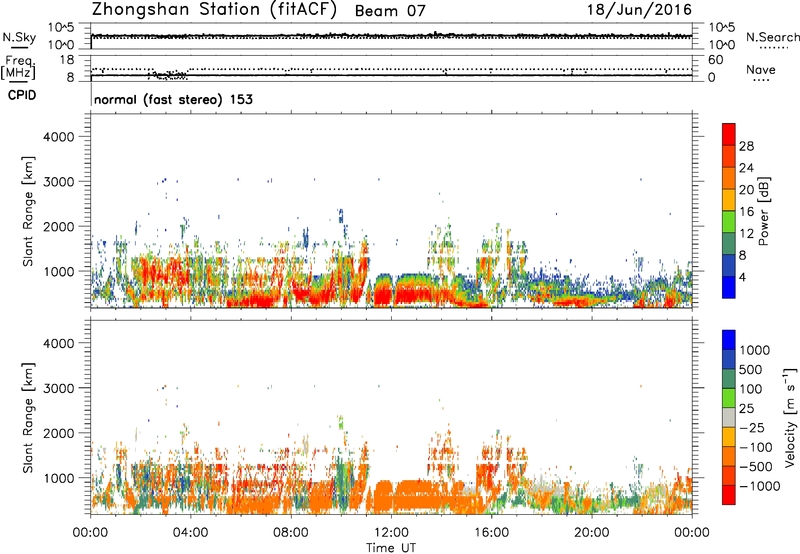Click the 'N.Search' legend label
Image resolution: width=800 pixels, height=554 pixels.
[x=773, y=37]
